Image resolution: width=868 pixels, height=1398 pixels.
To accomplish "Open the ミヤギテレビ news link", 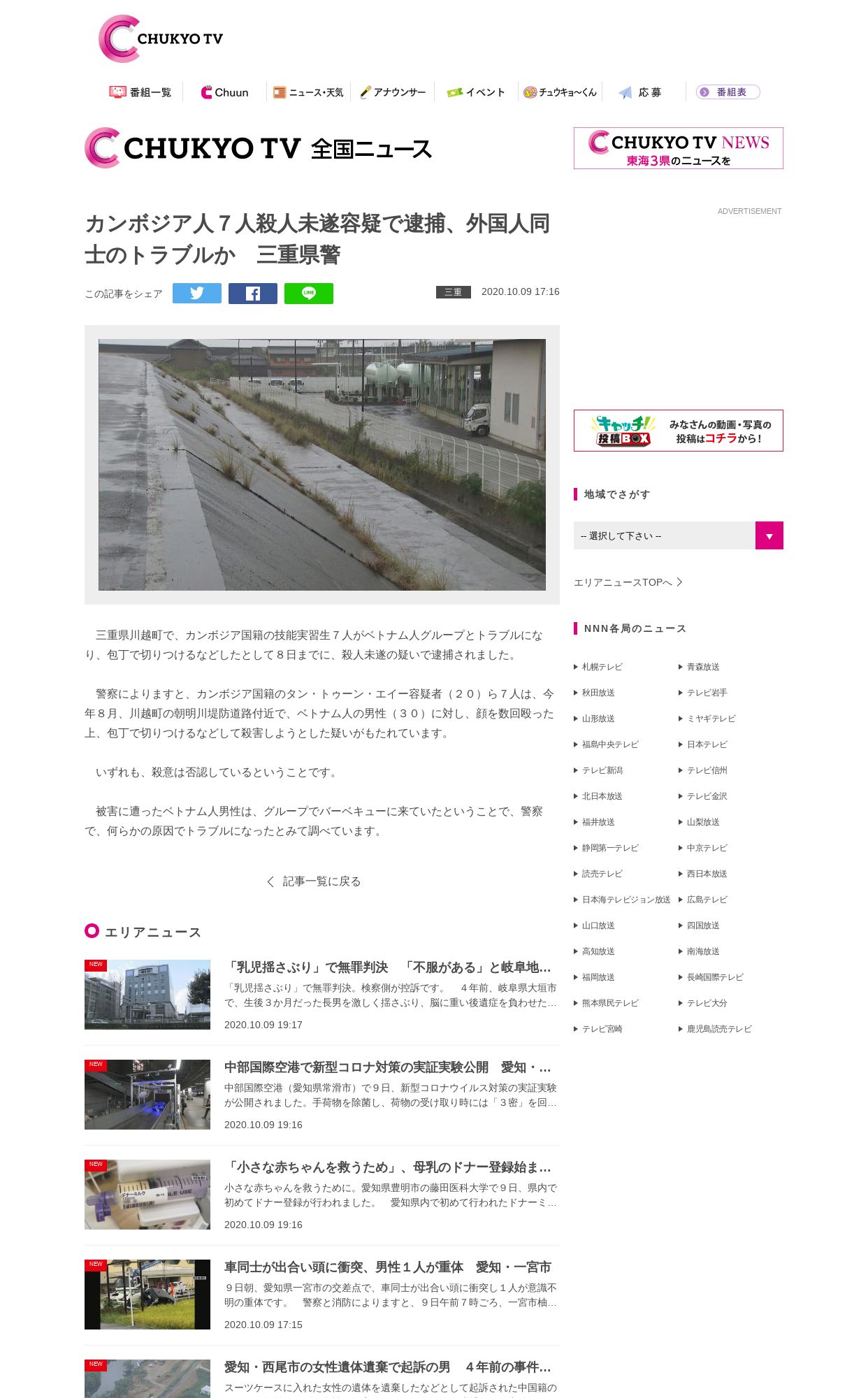I will tap(707, 719).
